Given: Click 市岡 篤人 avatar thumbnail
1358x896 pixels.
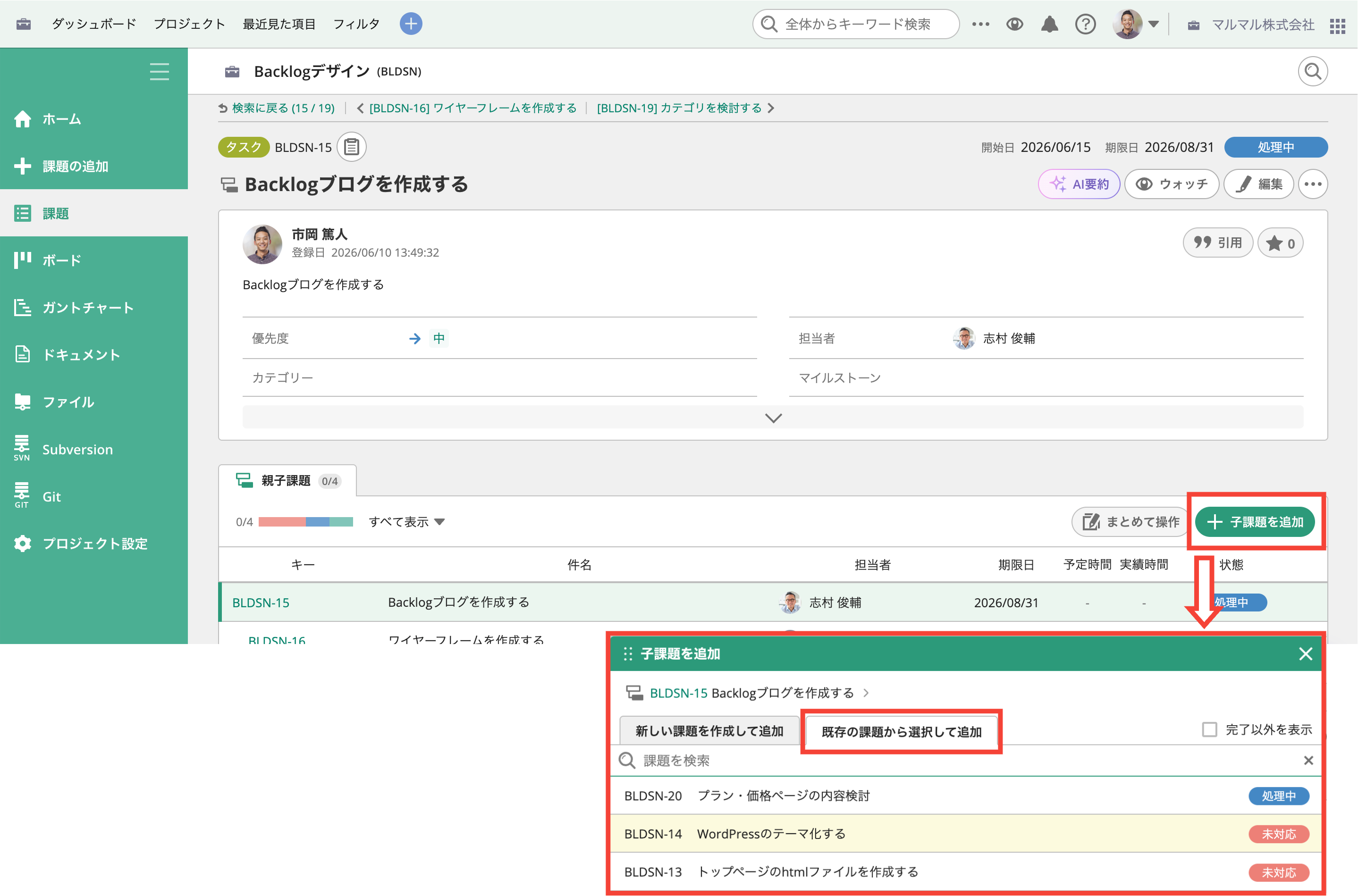Looking at the screenshot, I should (262, 244).
